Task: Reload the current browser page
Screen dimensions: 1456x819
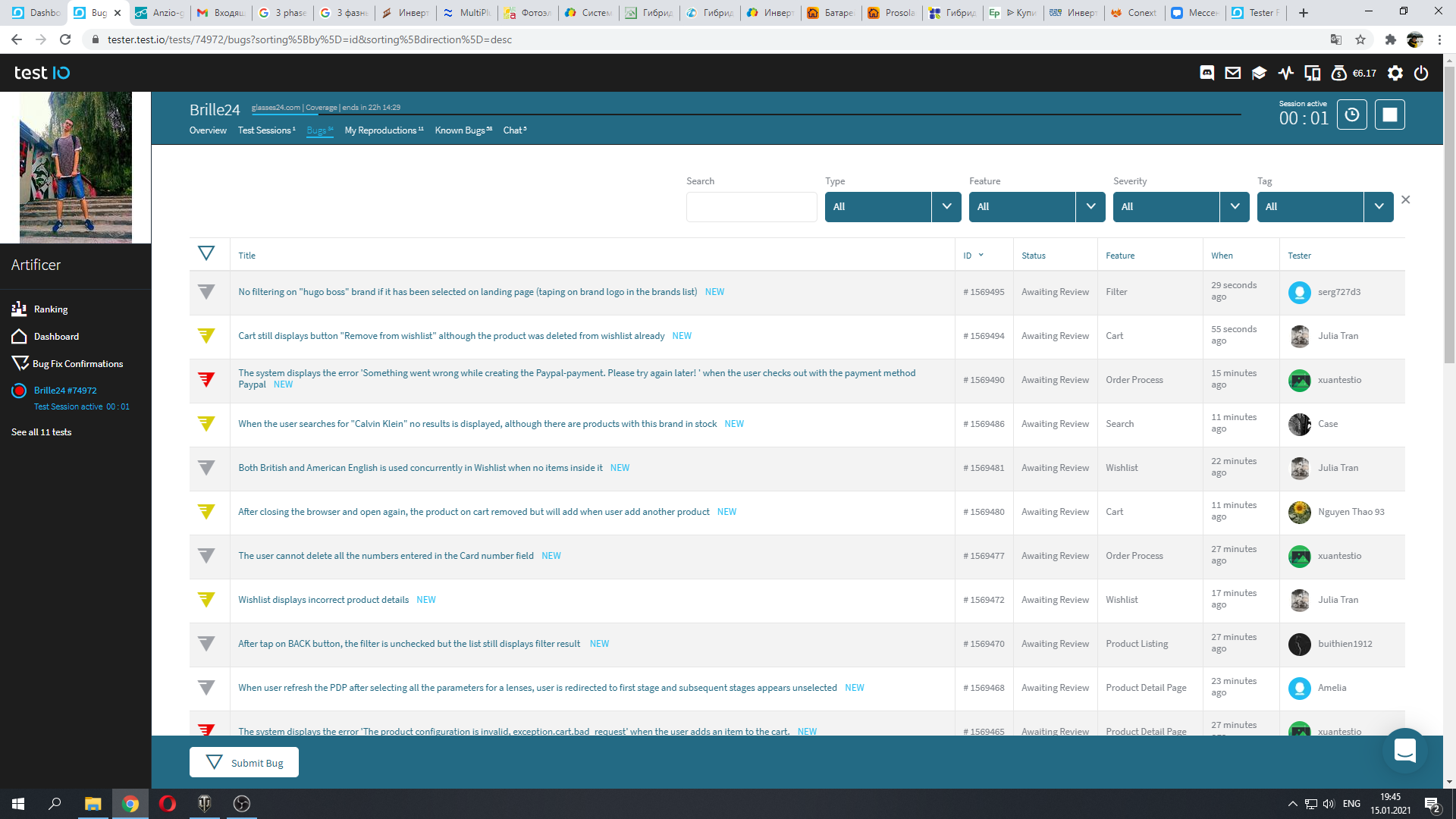Action: click(x=65, y=39)
